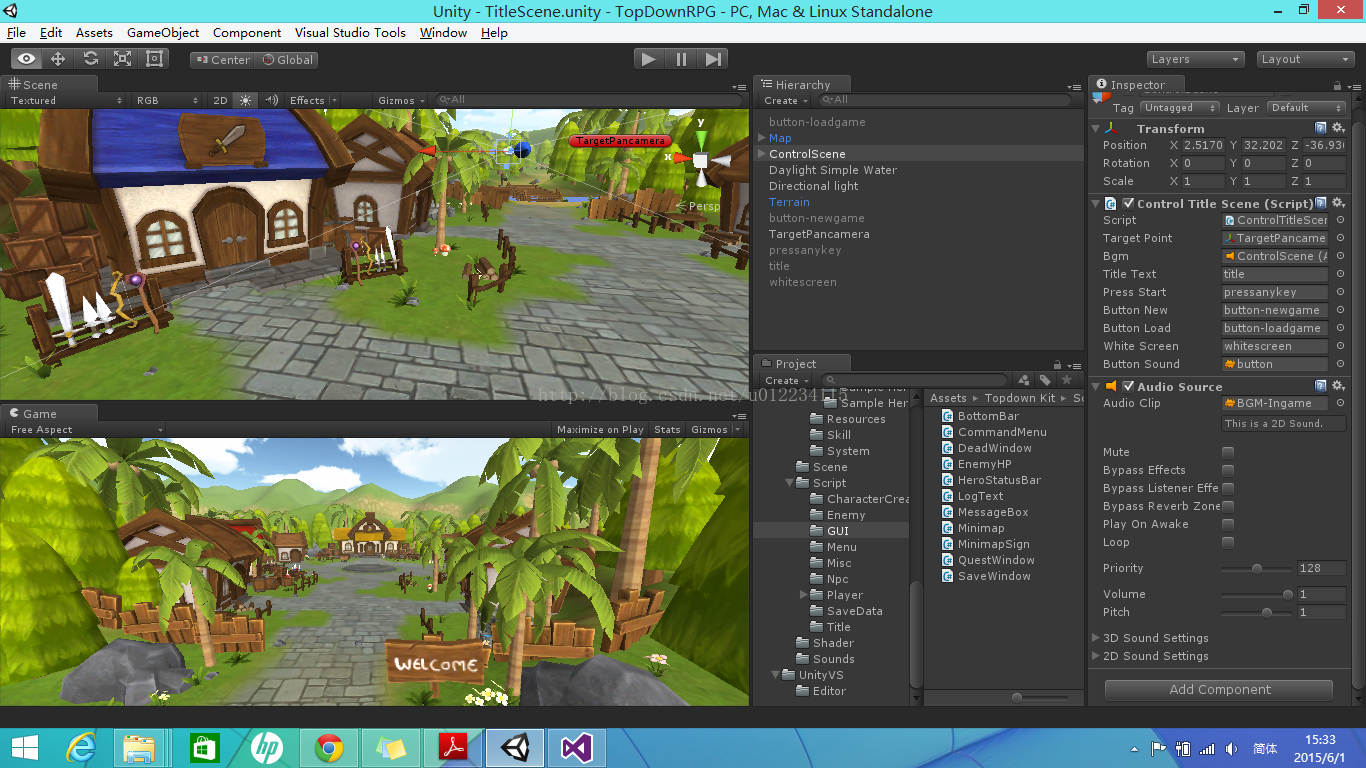The height and width of the screenshot is (768, 1366).
Task: Click the Add Component button
Action: [x=1219, y=689]
